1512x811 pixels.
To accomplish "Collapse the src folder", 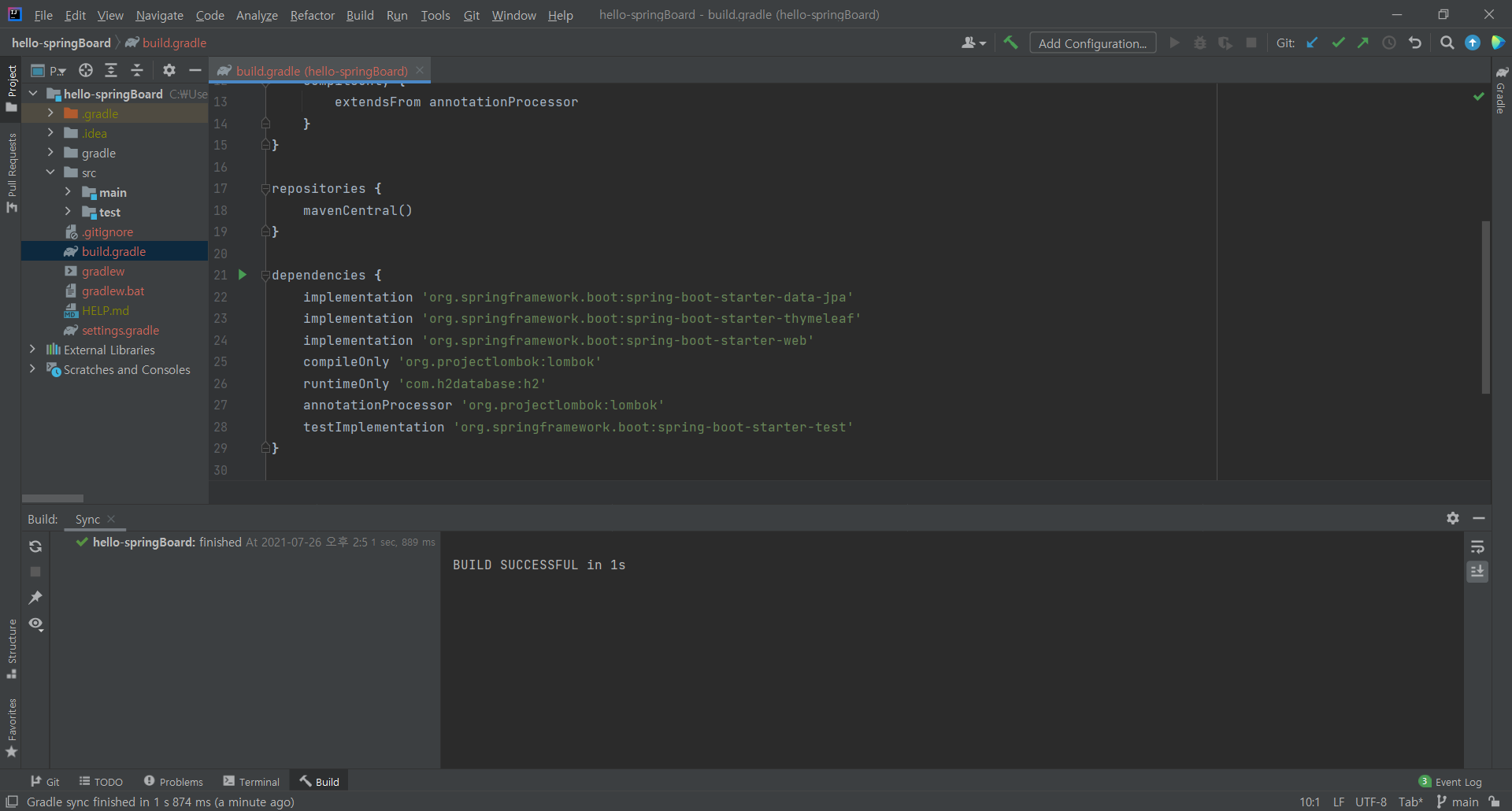I will [x=50, y=172].
